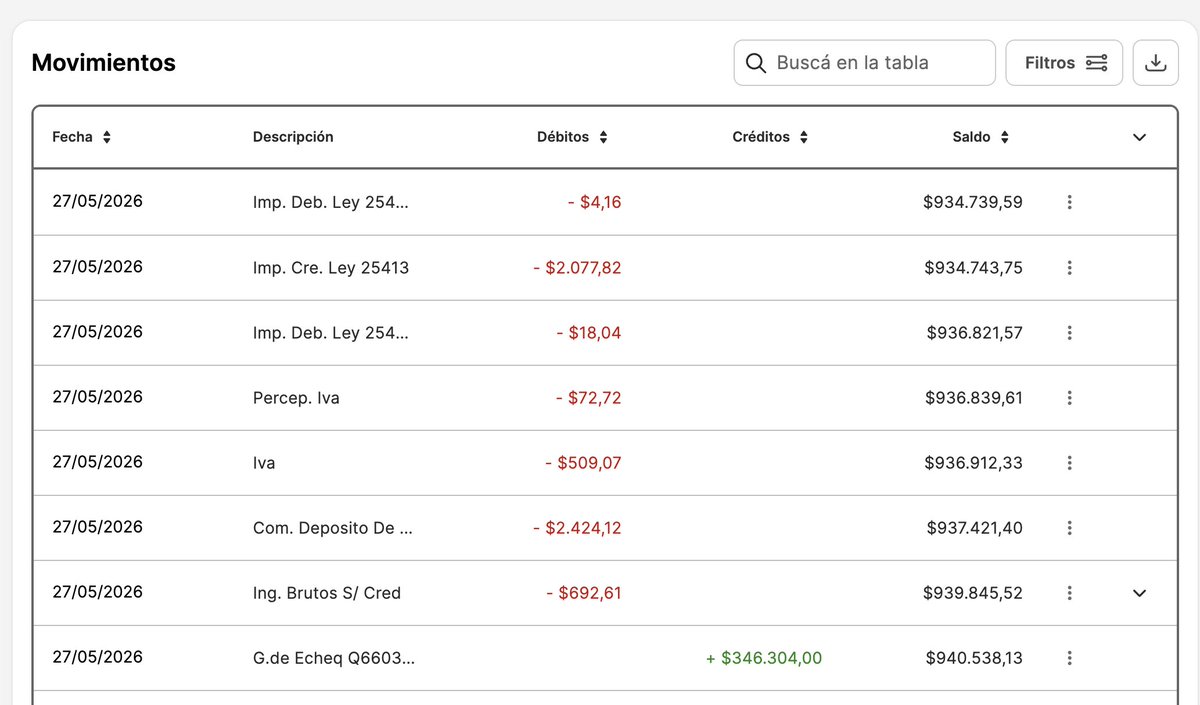Click the magnifier search icon
Screen dimensions: 1200x705
tap(756, 63)
